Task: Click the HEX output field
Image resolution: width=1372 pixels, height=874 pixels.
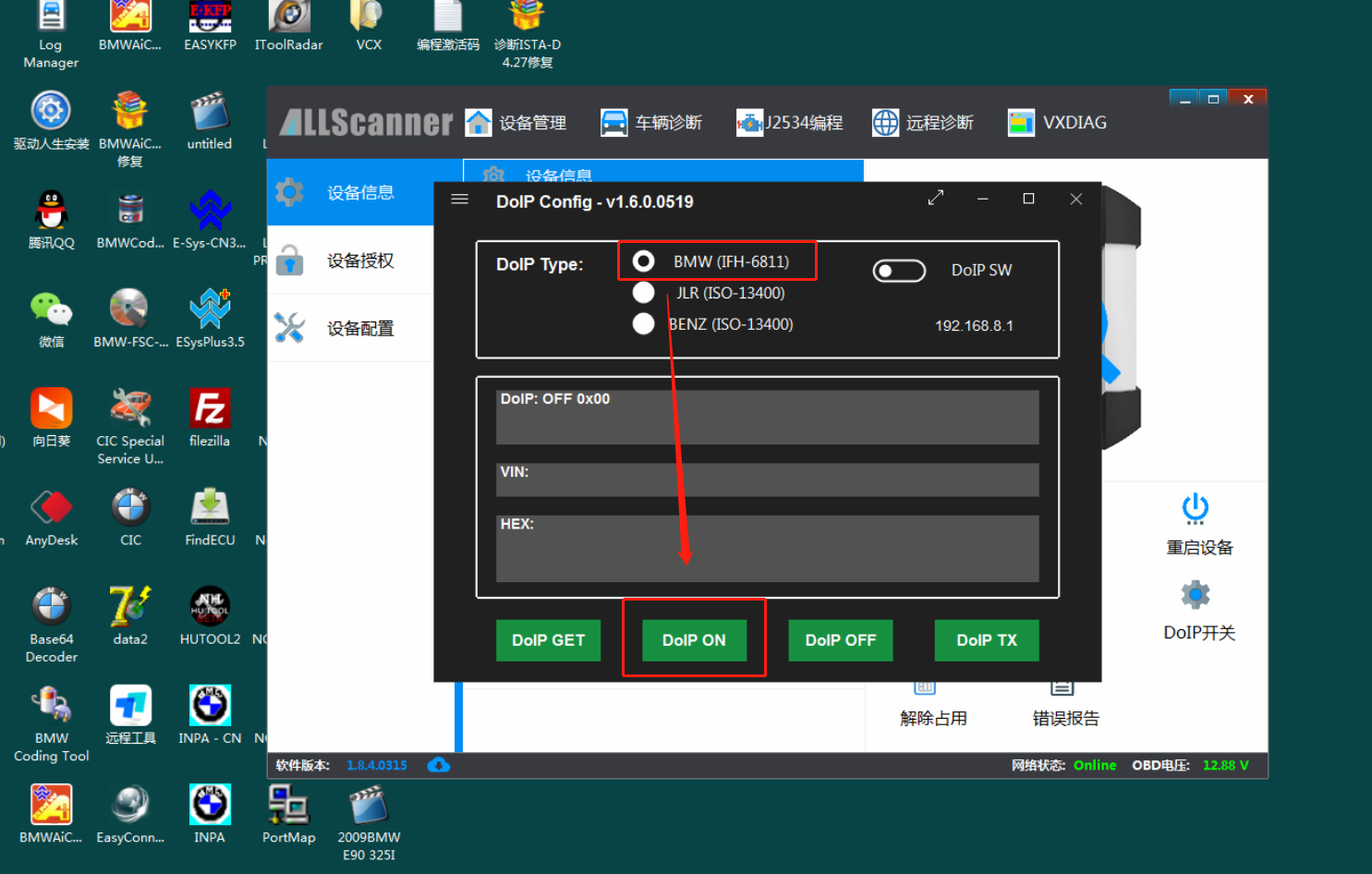Action: [x=768, y=548]
